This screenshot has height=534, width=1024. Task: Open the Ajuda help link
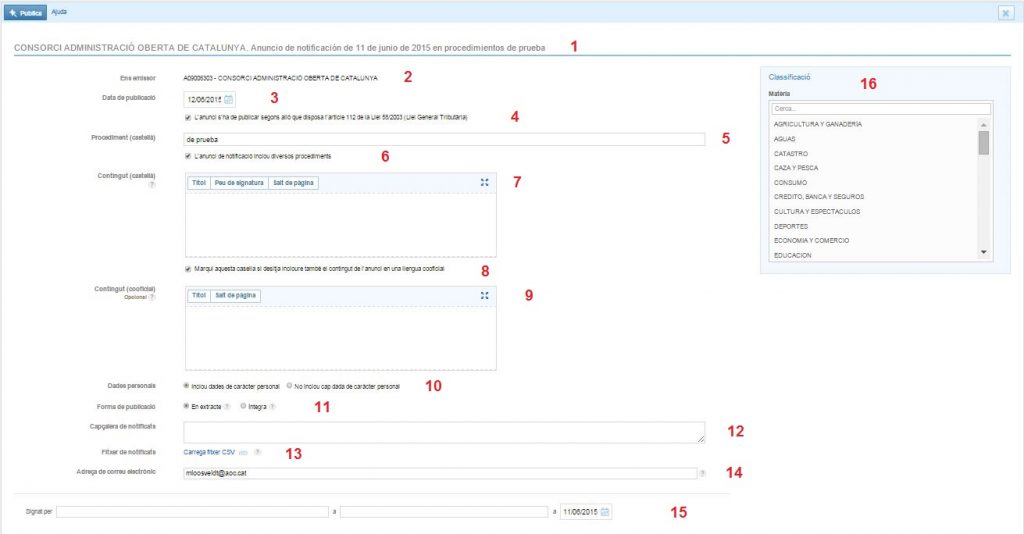[59, 12]
